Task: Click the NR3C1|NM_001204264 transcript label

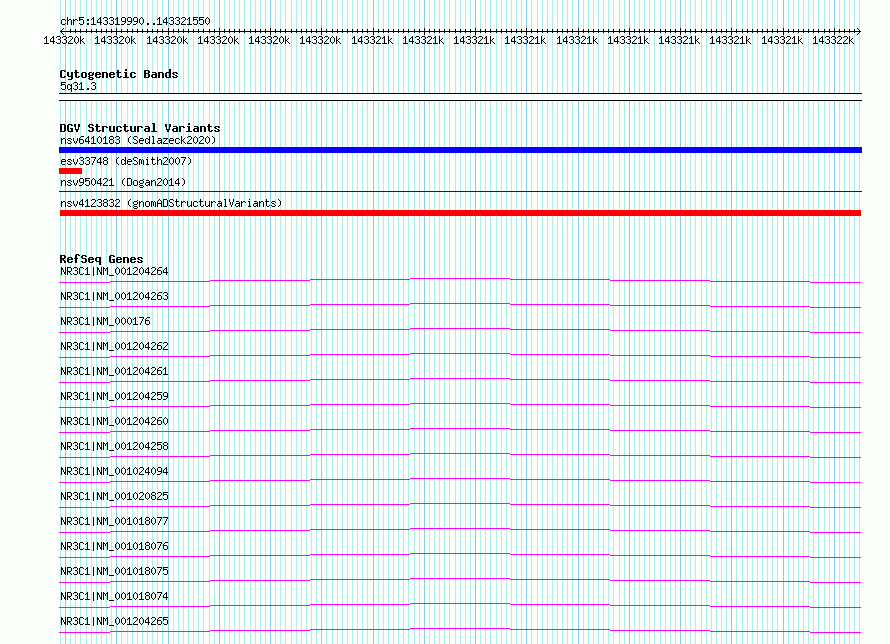Action: click(x=114, y=271)
